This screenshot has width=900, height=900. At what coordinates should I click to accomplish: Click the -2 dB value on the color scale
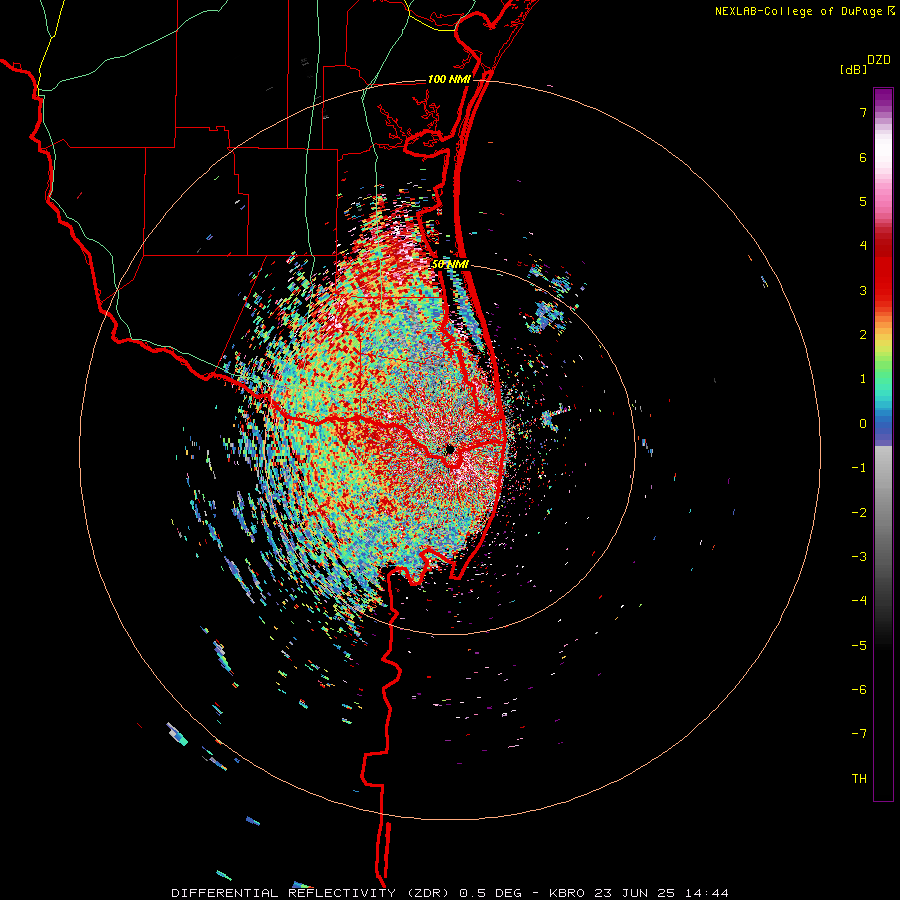[x=859, y=512]
